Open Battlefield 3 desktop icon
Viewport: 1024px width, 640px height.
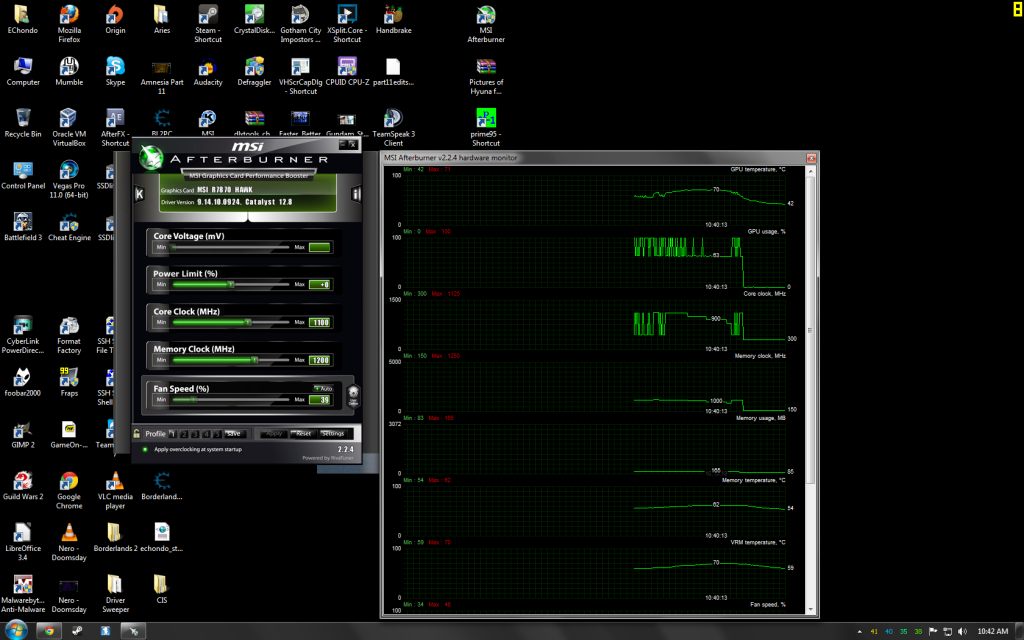23,227
